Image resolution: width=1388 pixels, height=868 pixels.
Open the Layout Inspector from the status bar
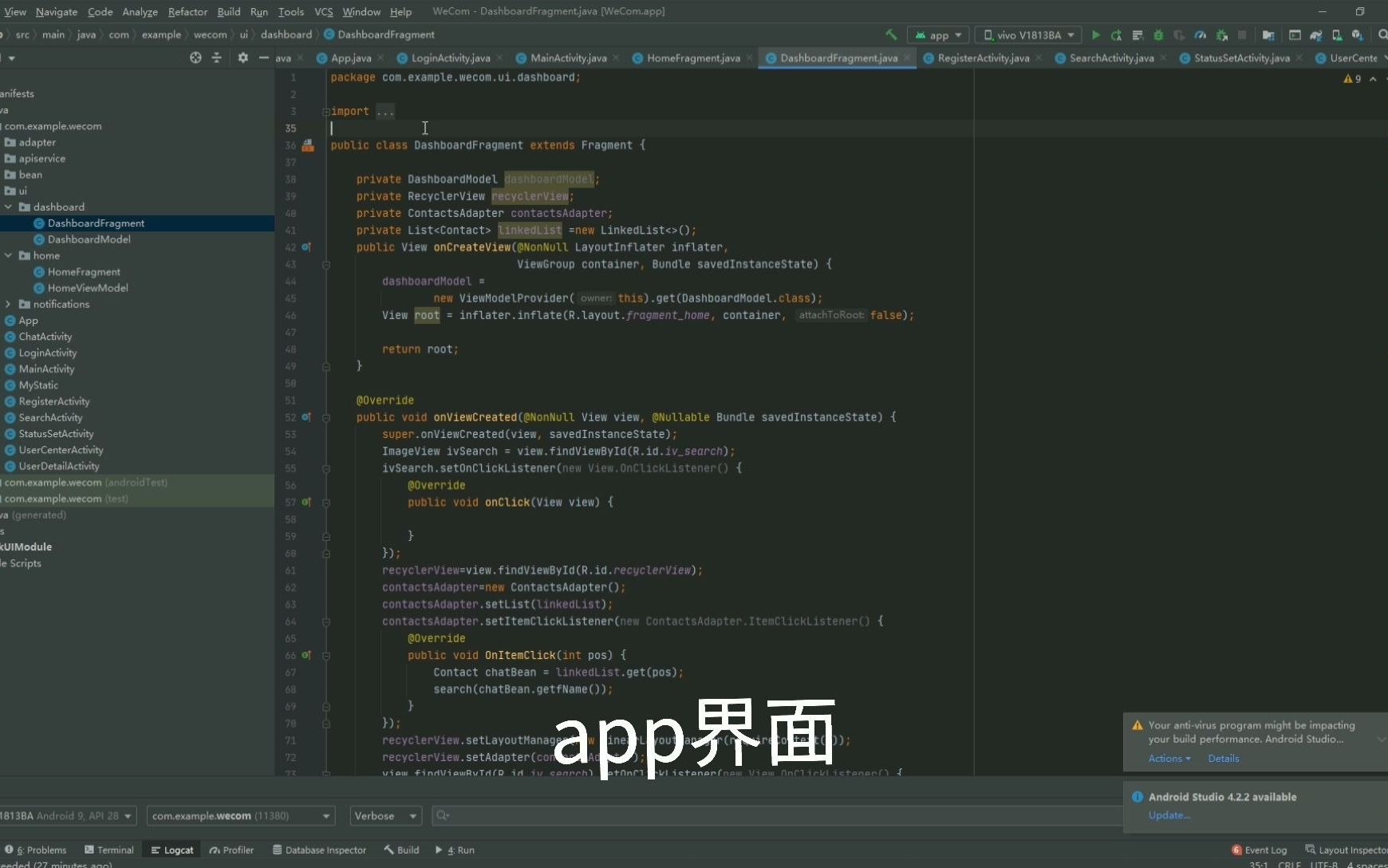1354,850
